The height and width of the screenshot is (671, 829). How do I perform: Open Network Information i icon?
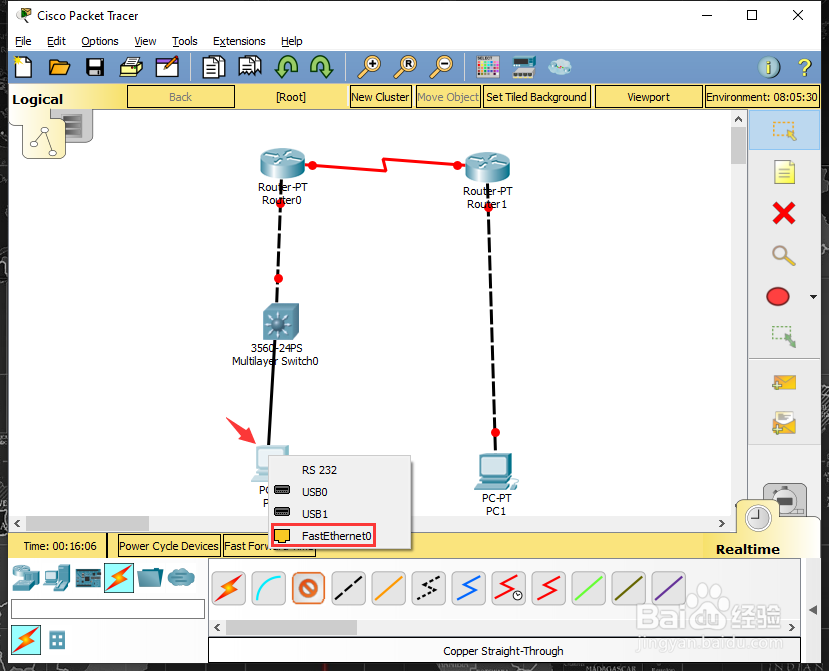769,67
